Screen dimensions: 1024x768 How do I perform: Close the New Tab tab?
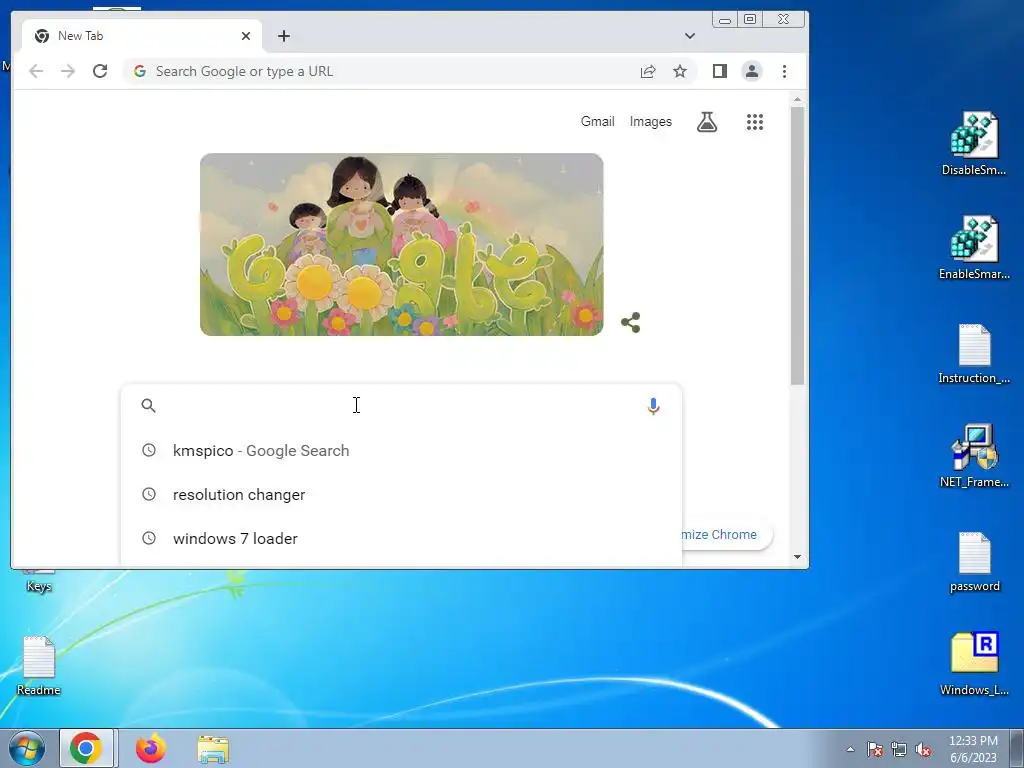[246, 36]
